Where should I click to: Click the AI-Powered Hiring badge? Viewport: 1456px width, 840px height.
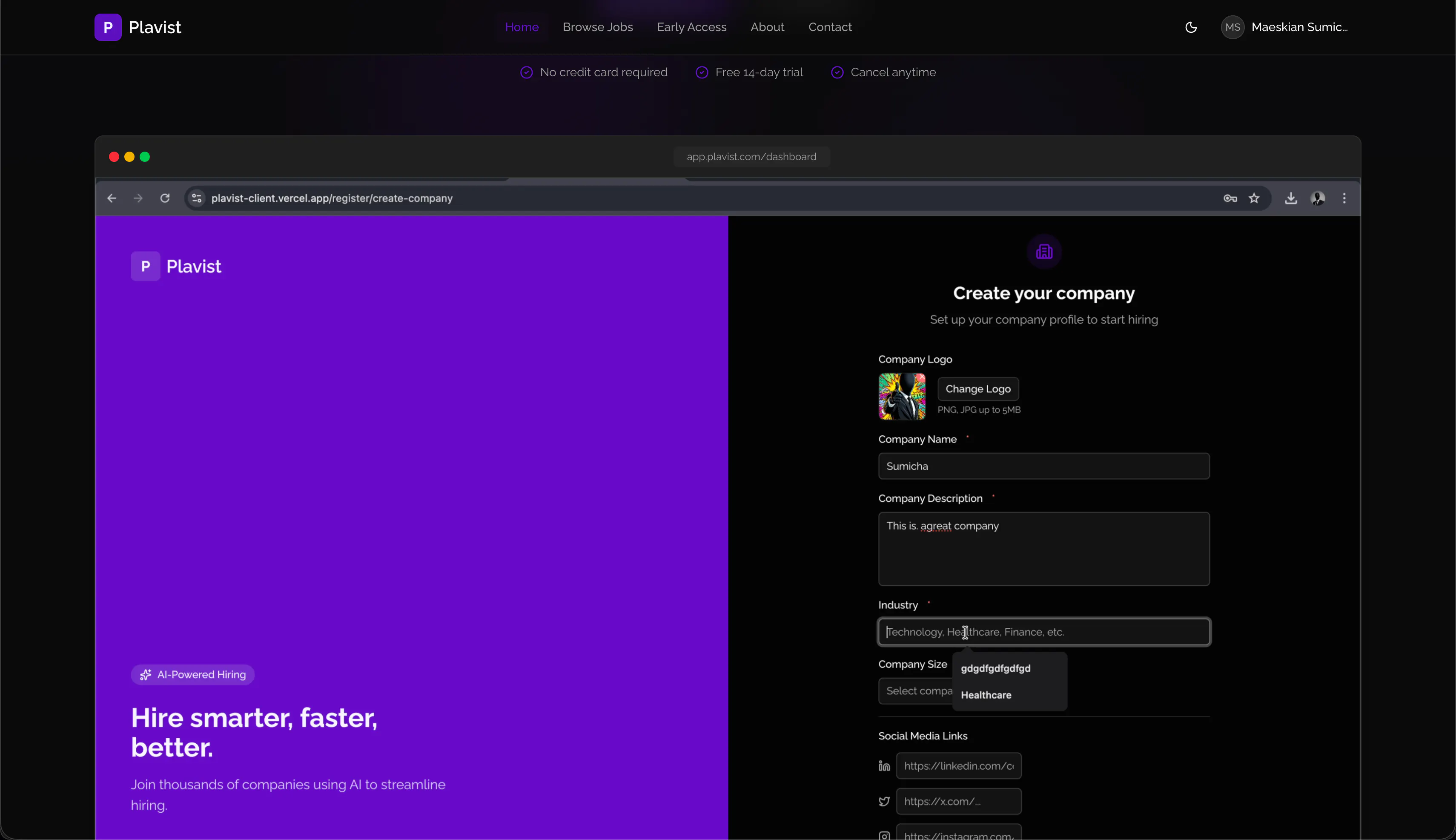[x=192, y=674]
